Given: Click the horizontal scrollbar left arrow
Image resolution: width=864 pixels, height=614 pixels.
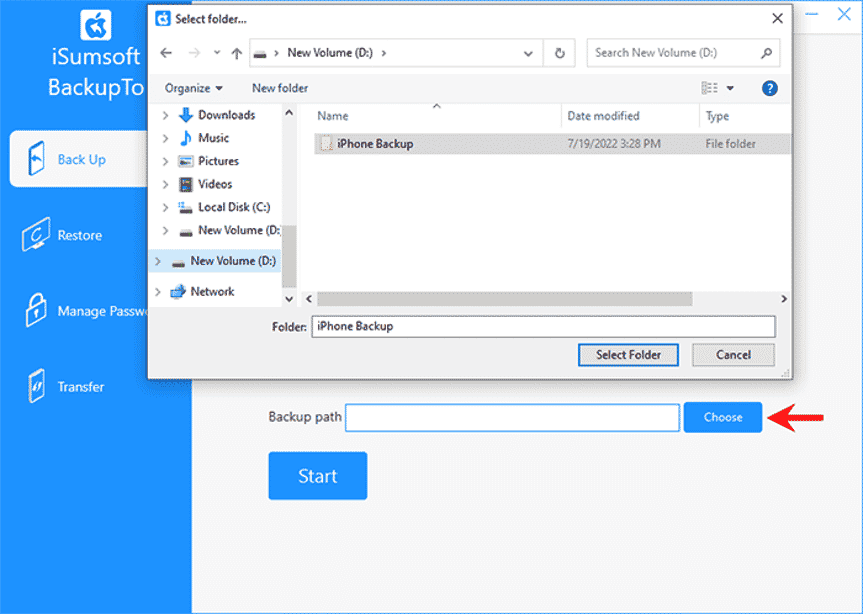Looking at the screenshot, I should [x=309, y=299].
